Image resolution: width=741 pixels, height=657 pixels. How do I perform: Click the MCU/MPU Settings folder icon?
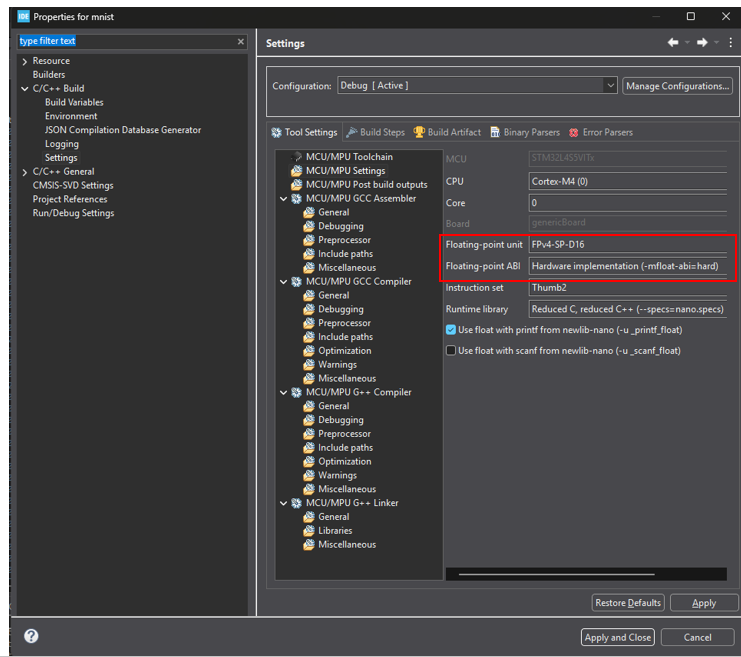pos(296,171)
